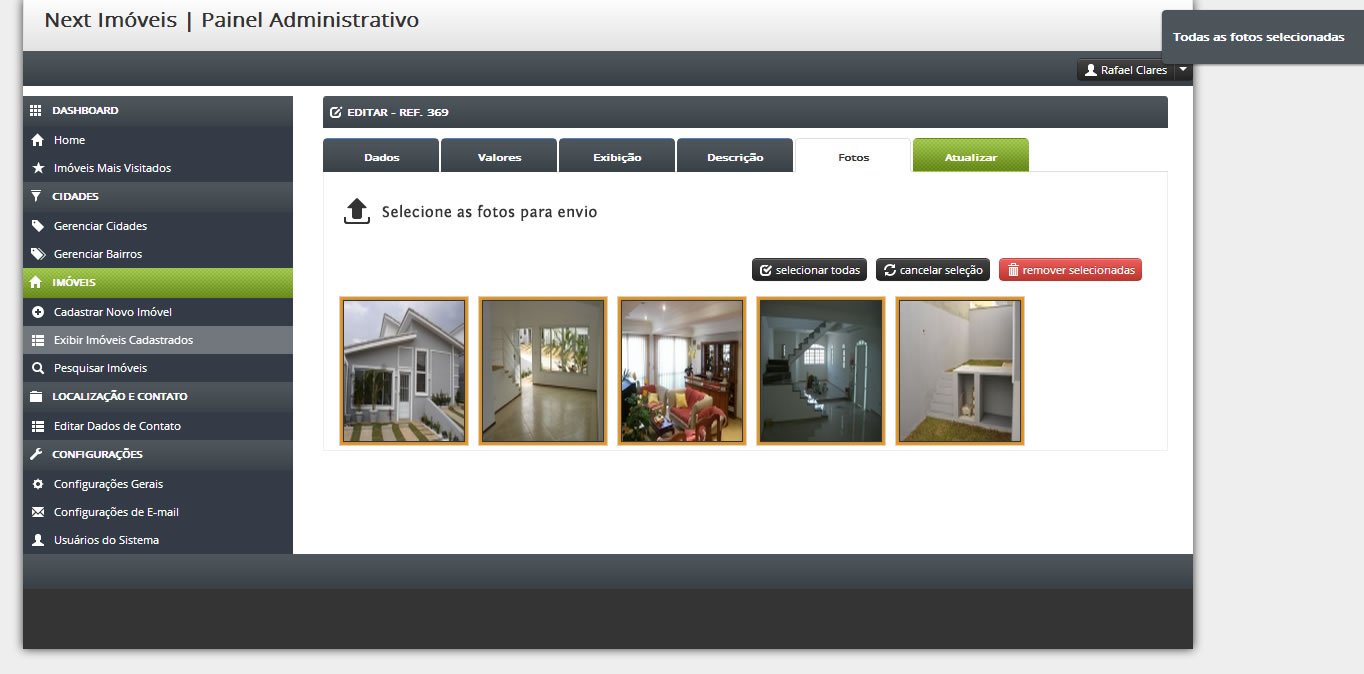Click the Todas as fotos selecionadas notification
The width and height of the screenshot is (1364, 674).
pos(1262,37)
